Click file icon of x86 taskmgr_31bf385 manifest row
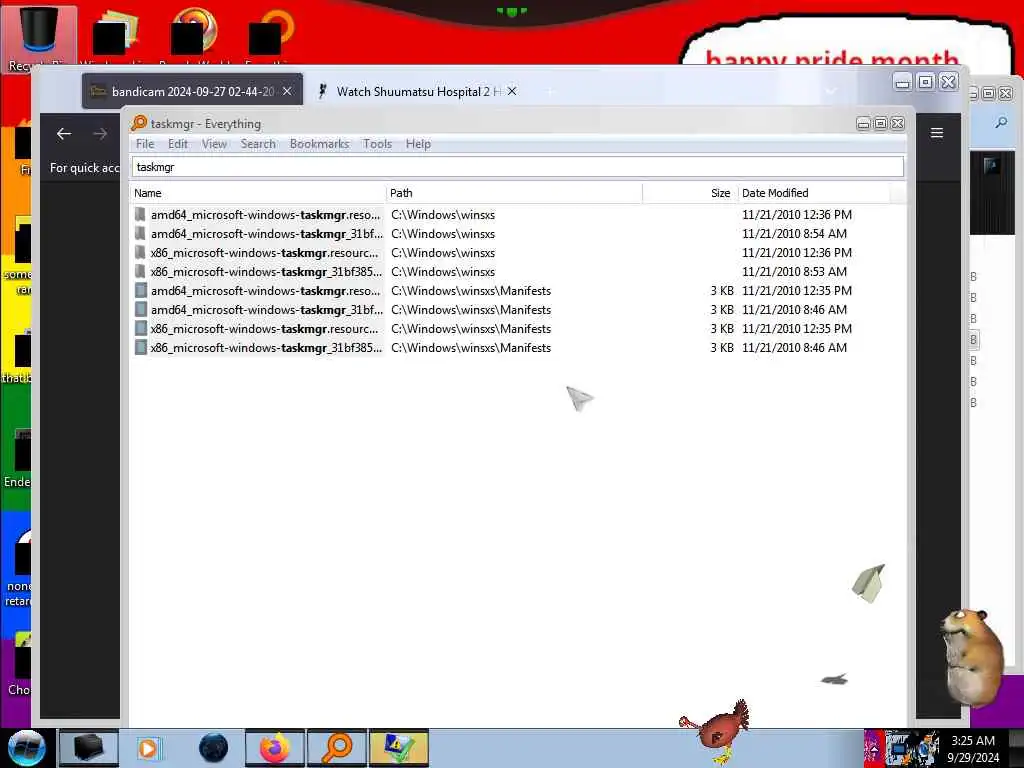This screenshot has width=1024, height=768. pos(140,347)
